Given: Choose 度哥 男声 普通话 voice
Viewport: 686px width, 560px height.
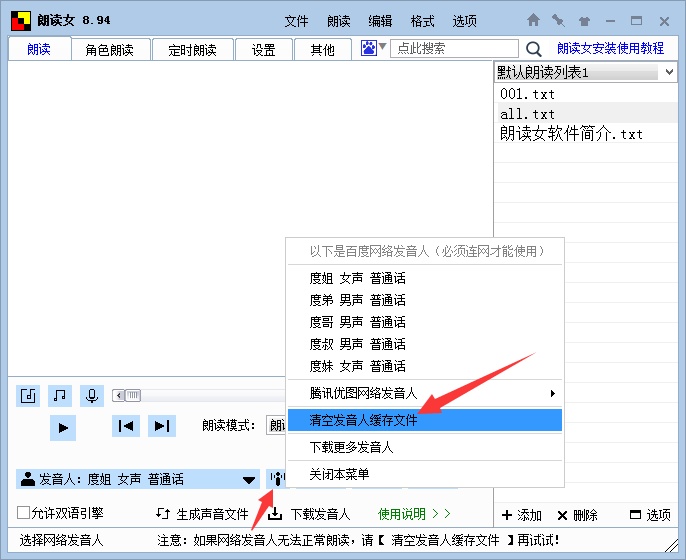Looking at the screenshot, I should [x=425, y=322].
